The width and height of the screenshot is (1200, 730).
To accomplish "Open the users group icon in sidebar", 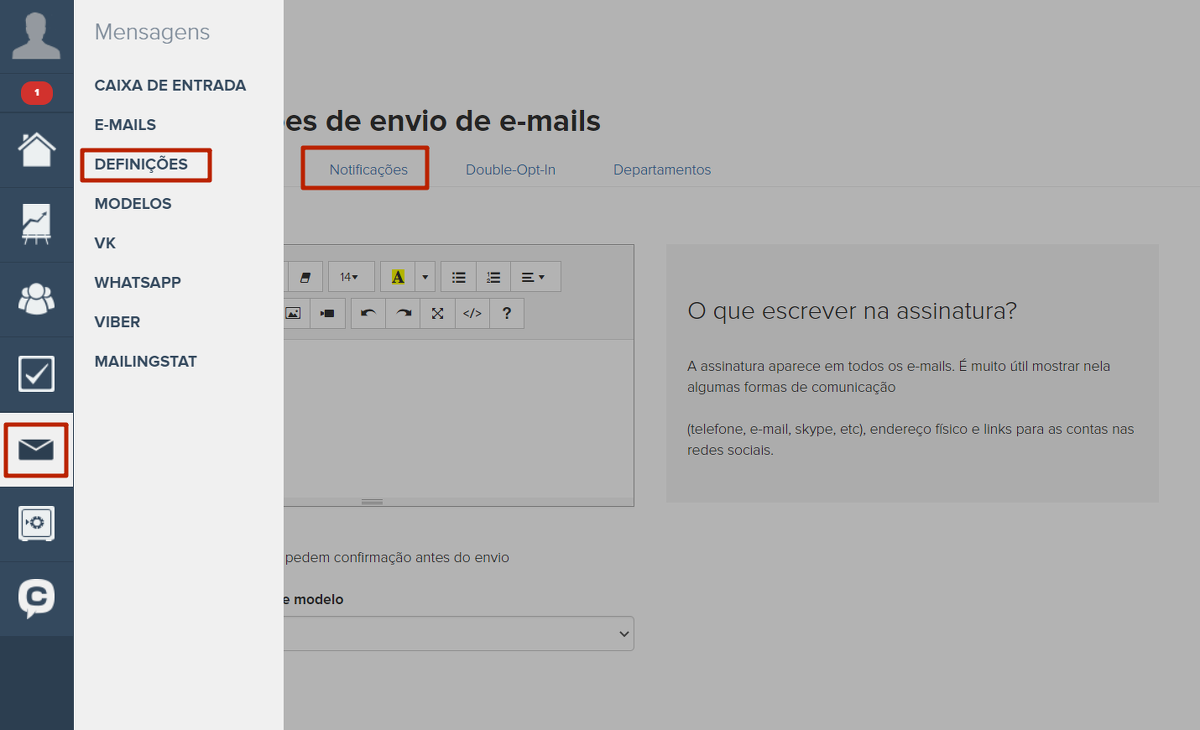I will 36,299.
